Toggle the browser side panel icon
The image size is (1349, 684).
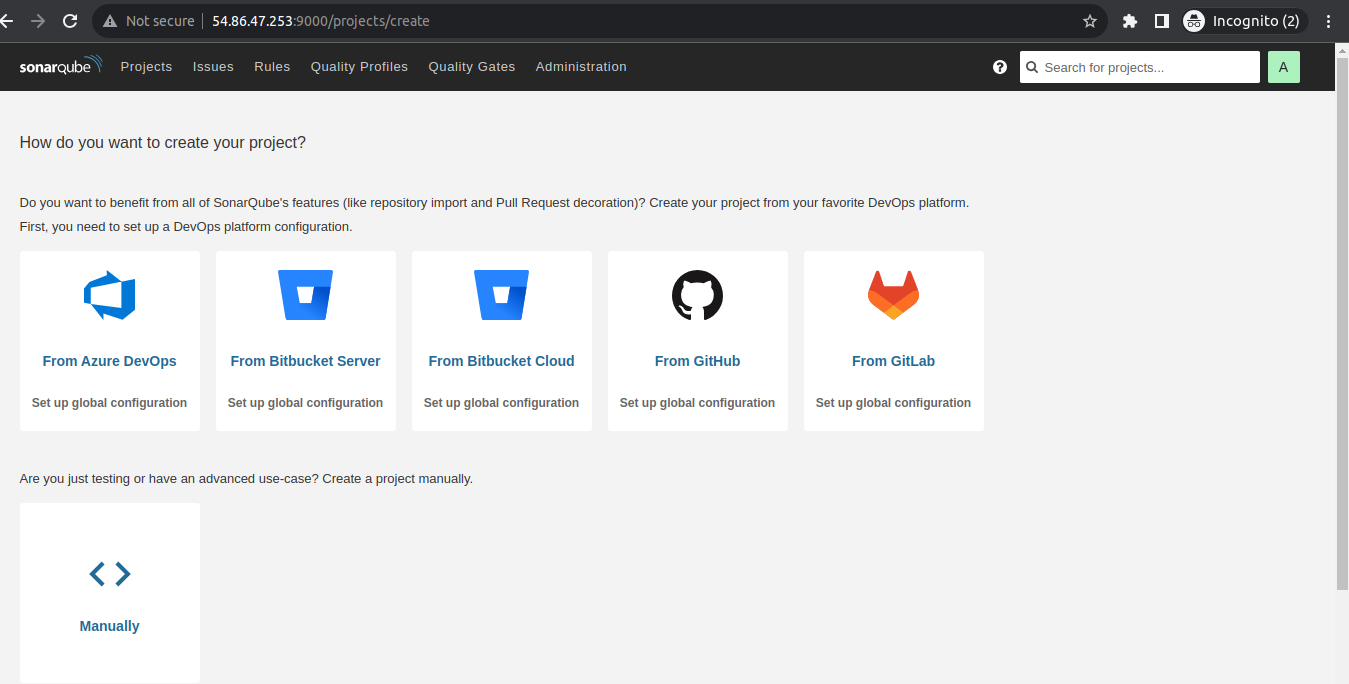pos(1161,21)
